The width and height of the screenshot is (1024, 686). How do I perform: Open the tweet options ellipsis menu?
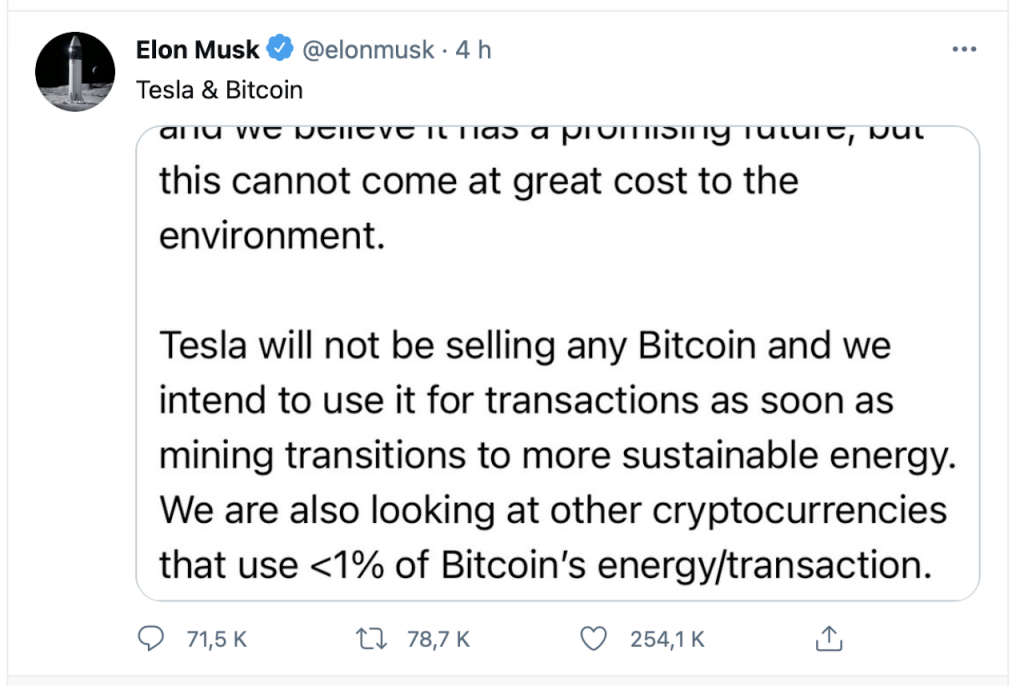point(965,48)
